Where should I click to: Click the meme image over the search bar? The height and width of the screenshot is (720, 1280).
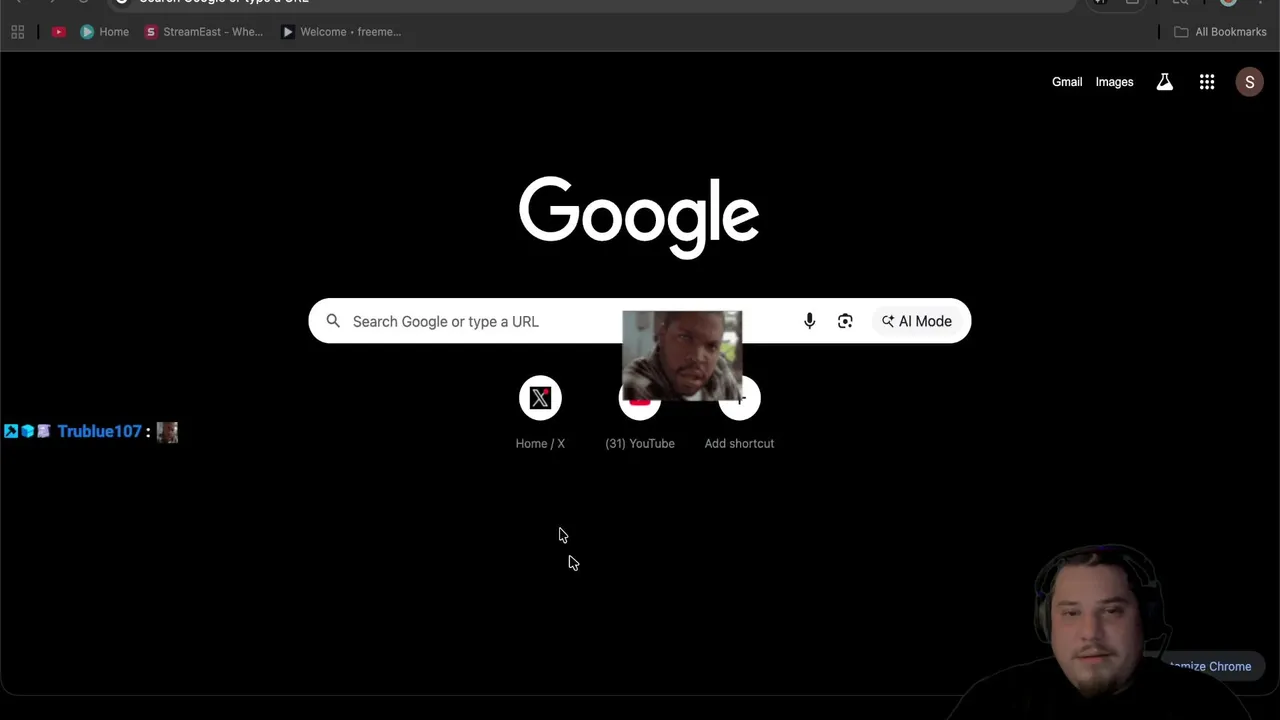click(x=682, y=355)
